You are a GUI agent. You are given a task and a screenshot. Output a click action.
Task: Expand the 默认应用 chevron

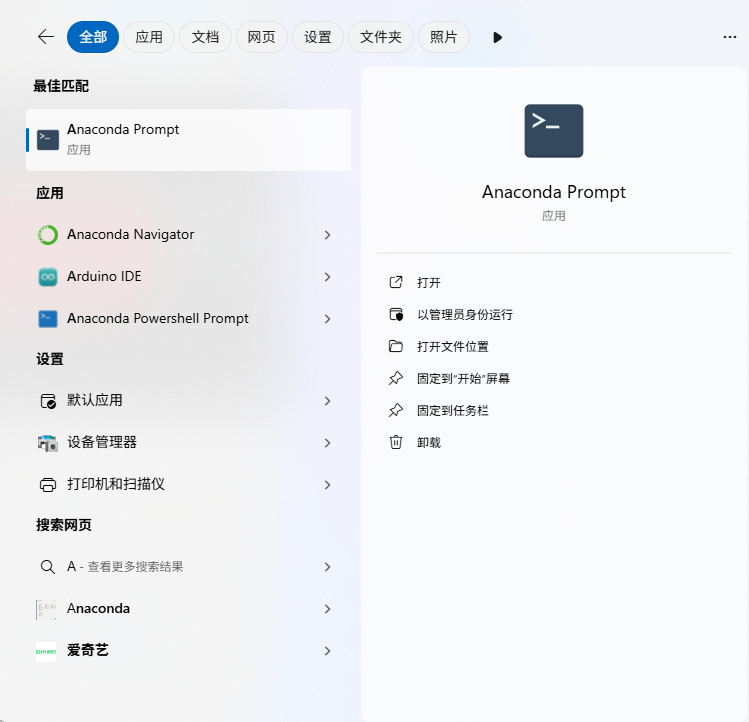(327, 401)
